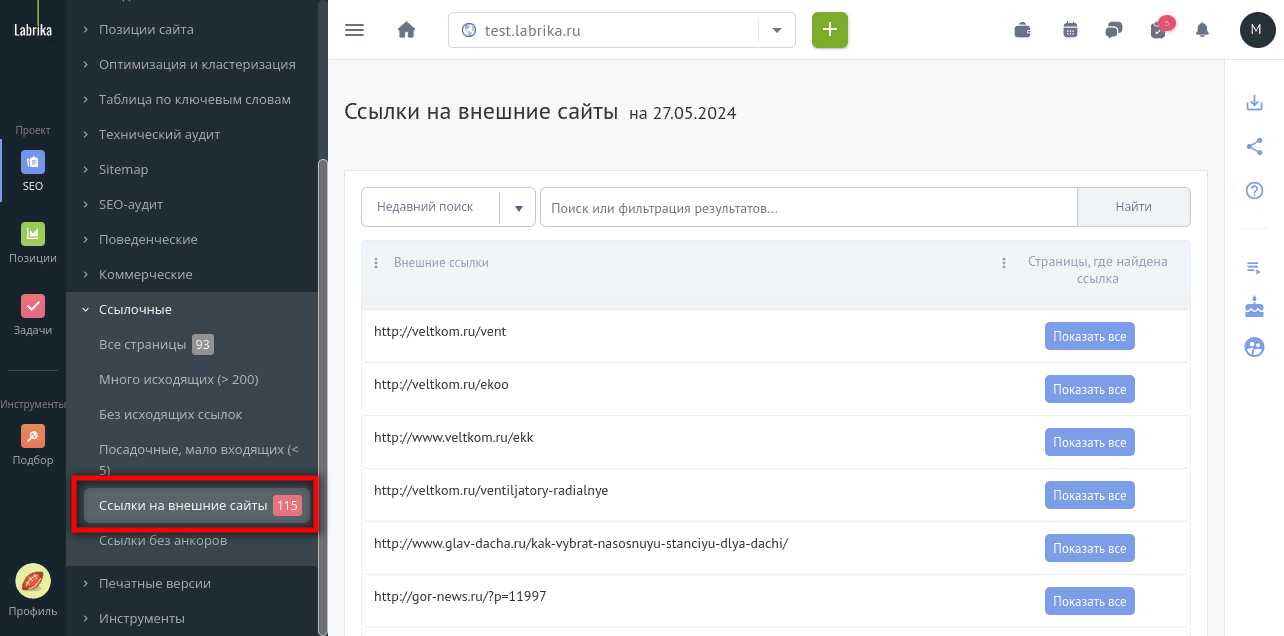1284x636 pixels.
Task: Open notifications bell icon
Action: click(x=1202, y=30)
